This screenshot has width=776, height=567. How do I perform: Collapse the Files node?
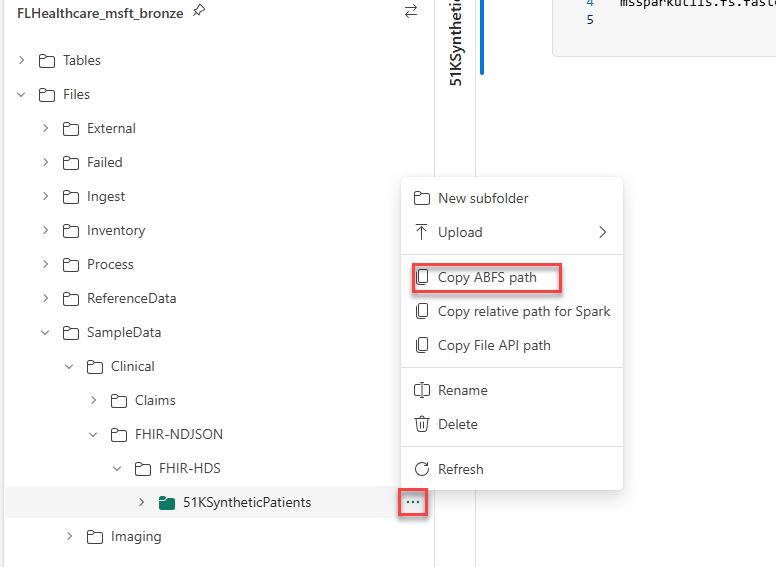21,94
